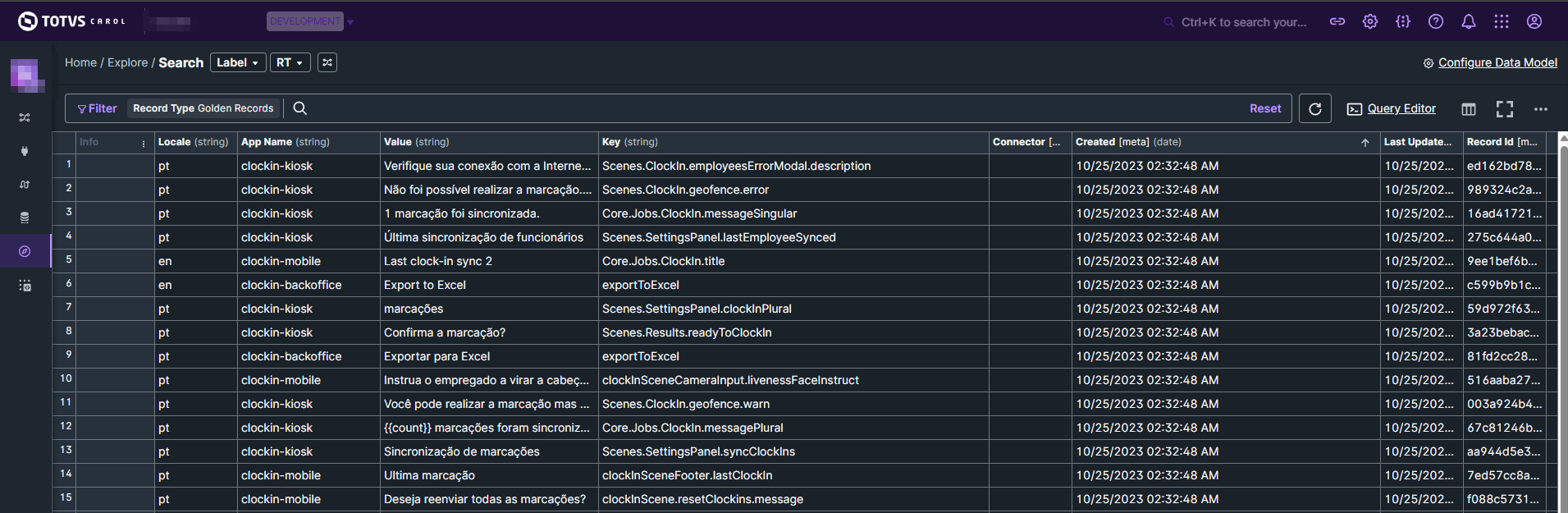Click the Reset filter button
This screenshot has width=1568, height=513.
click(x=1265, y=108)
